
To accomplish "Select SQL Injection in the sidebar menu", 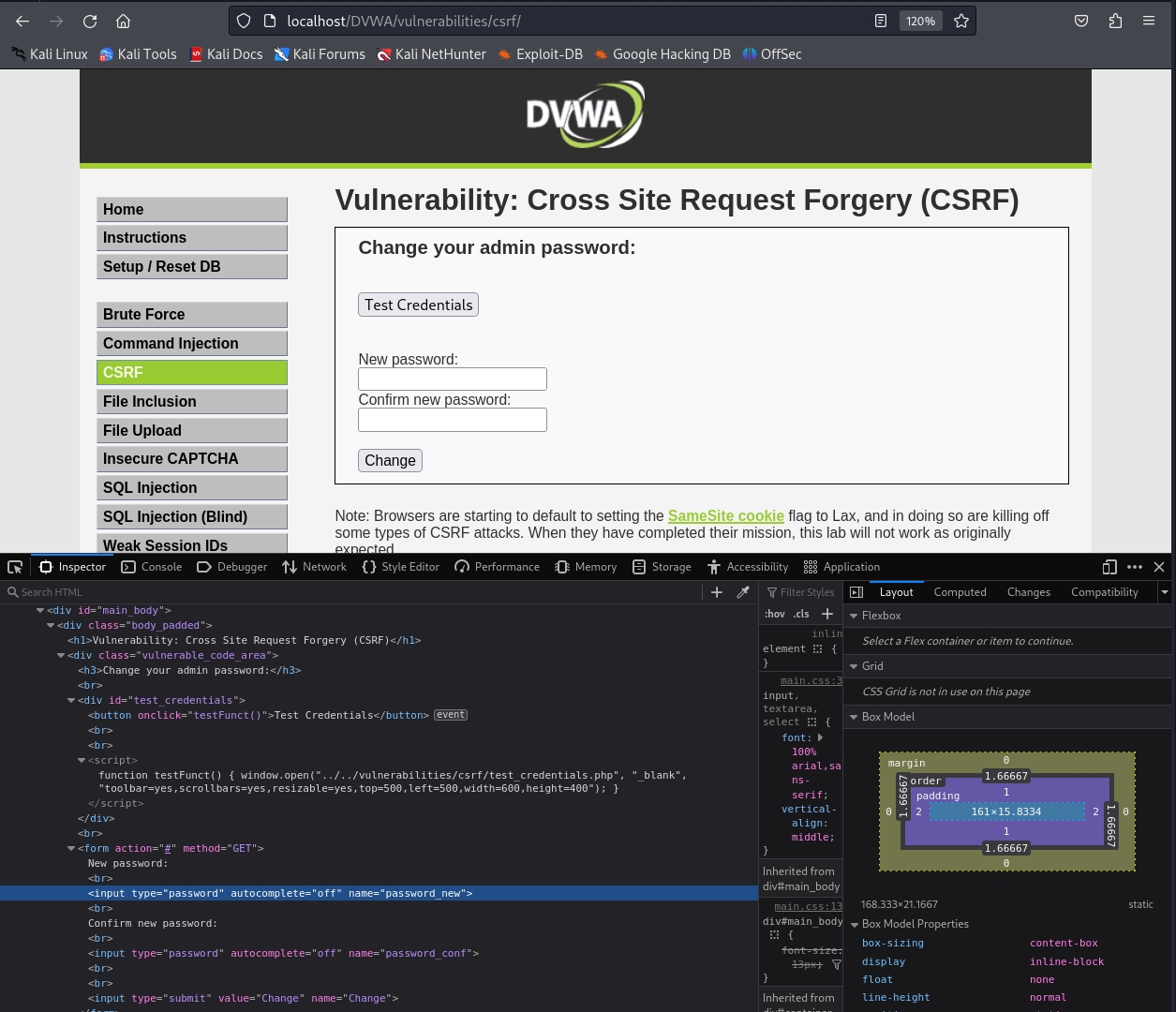I will pos(191,487).
